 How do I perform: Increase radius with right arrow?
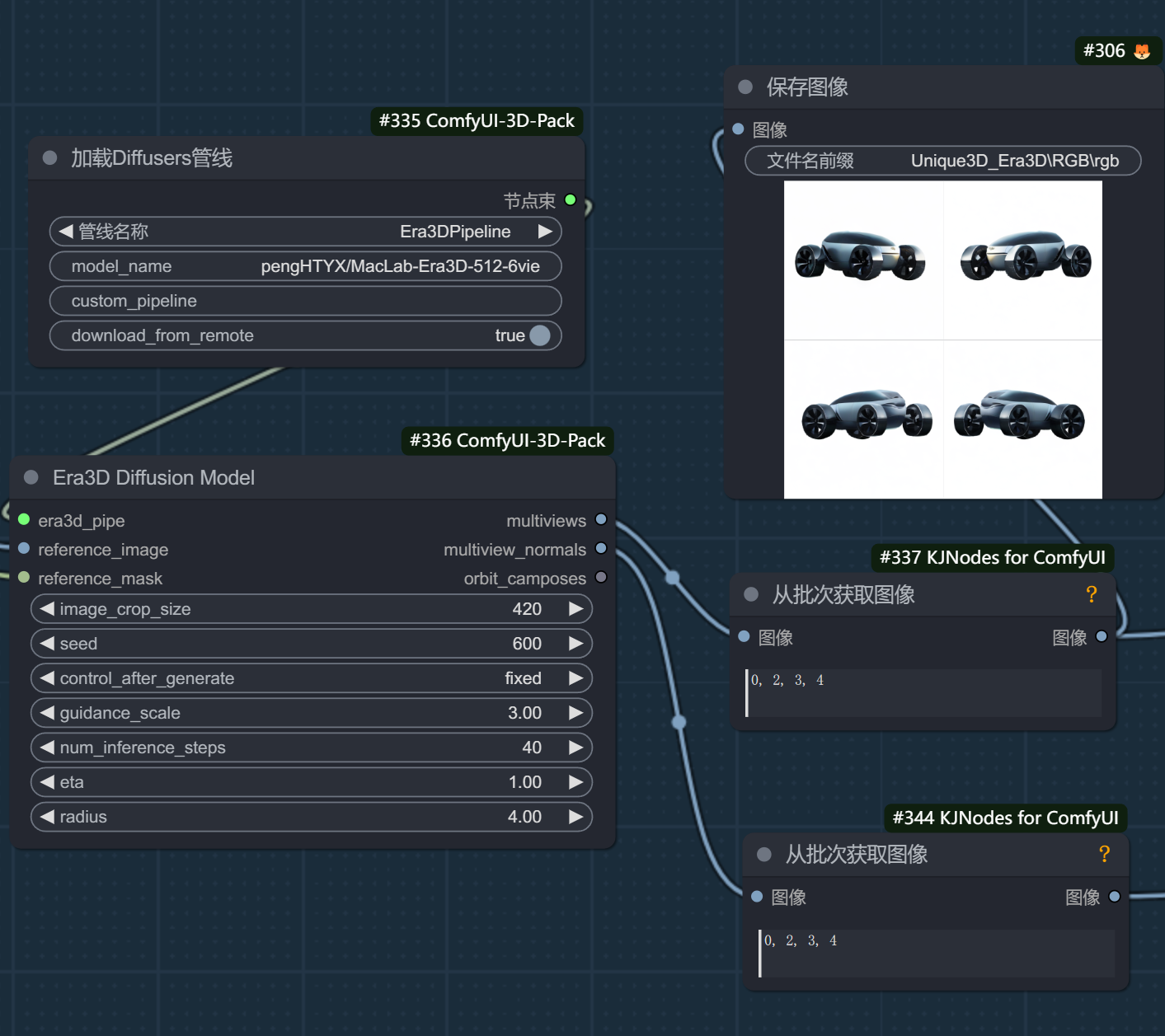point(575,817)
